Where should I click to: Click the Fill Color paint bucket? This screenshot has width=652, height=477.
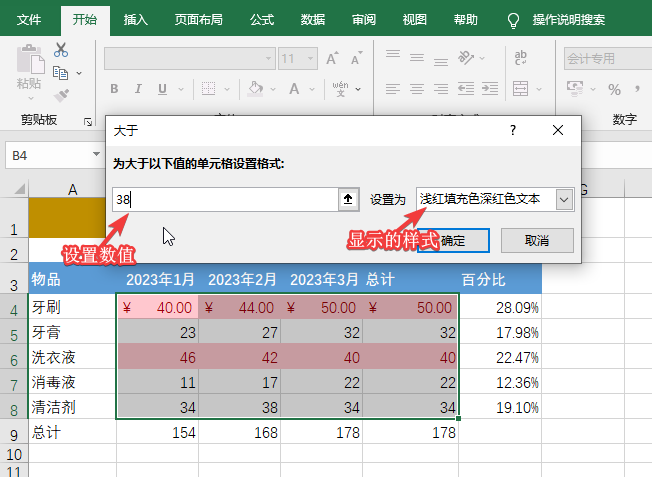[255, 89]
